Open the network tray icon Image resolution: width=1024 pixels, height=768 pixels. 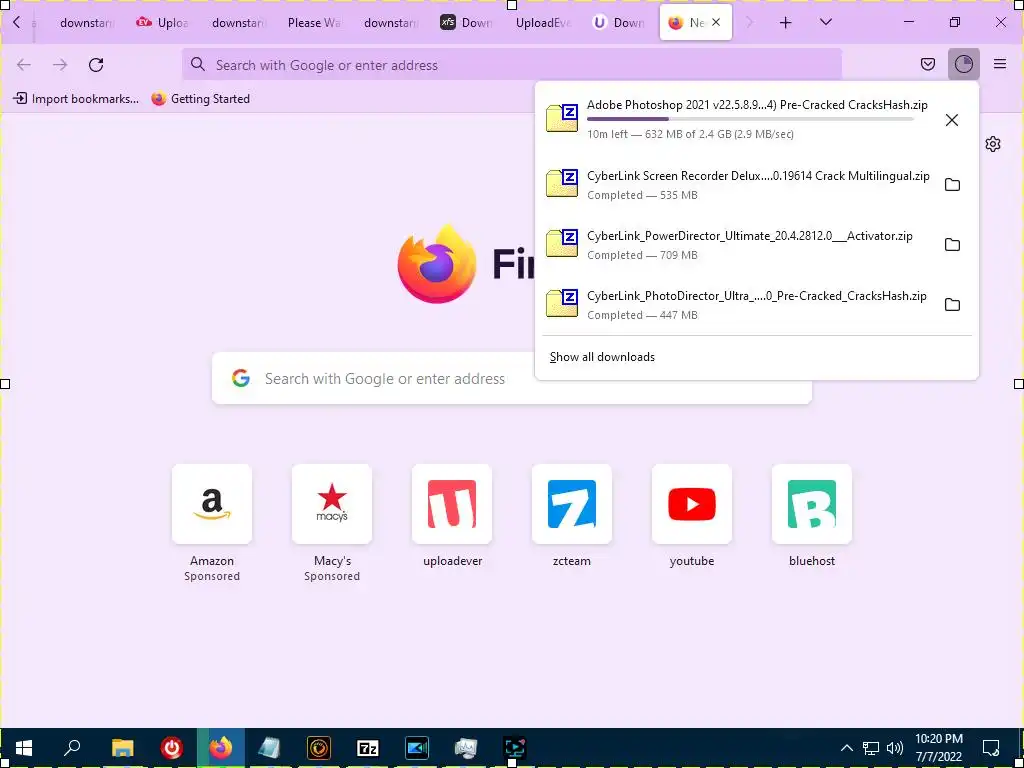click(x=871, y=748)
